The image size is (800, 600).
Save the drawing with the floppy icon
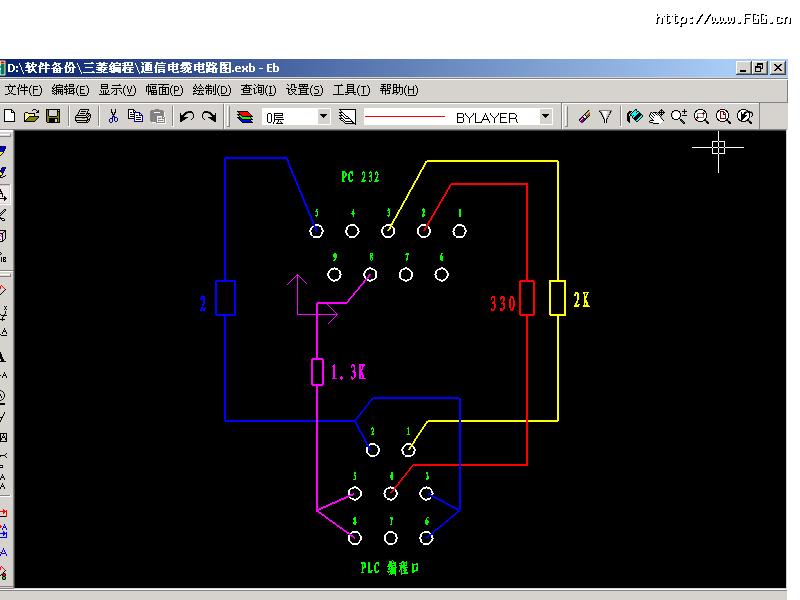53,116
